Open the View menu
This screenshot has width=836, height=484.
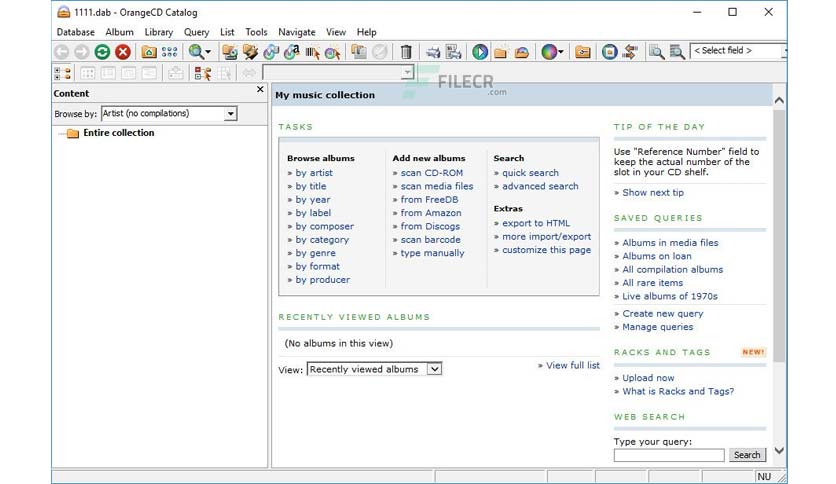[x=336, y=32]
